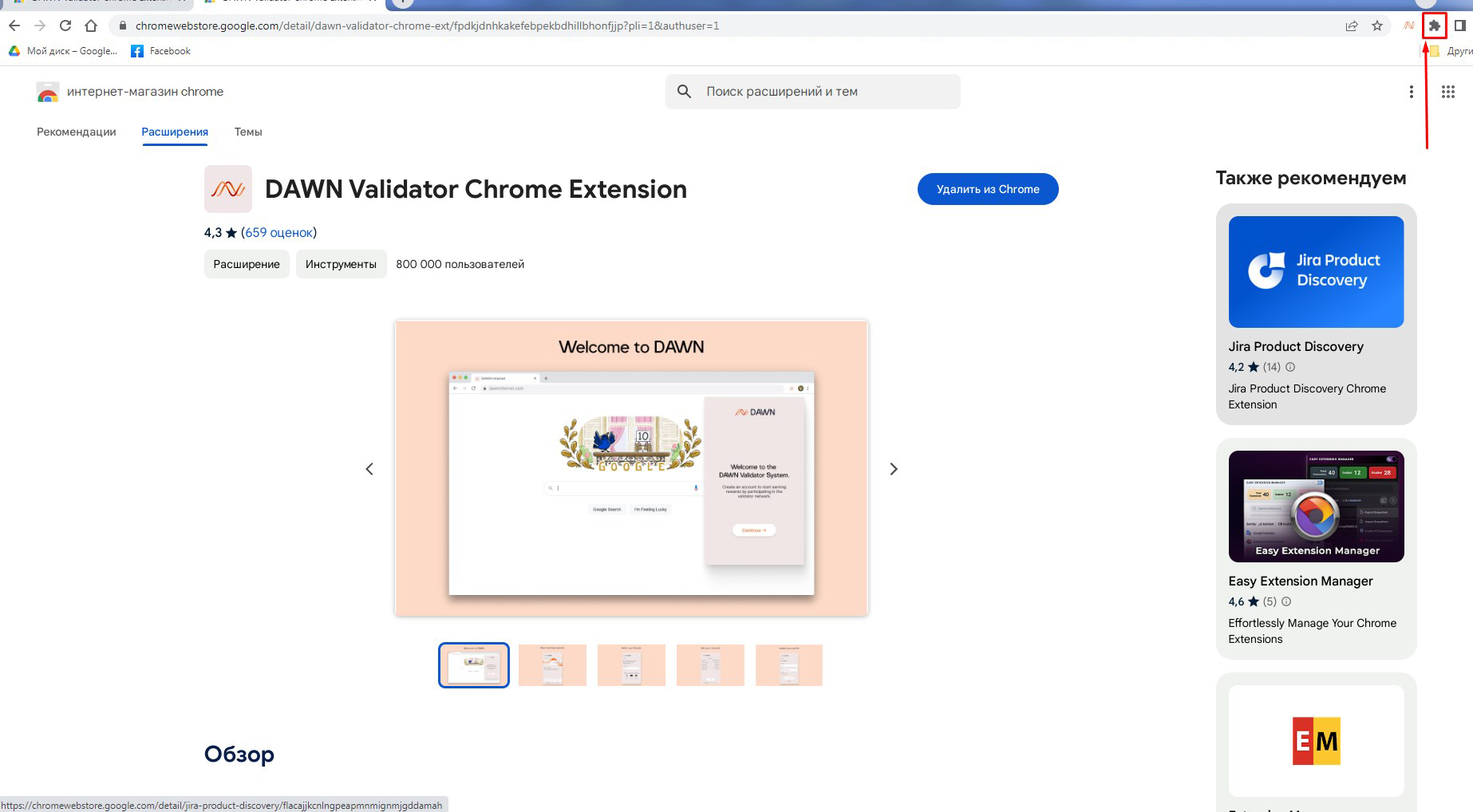Open the Easy Extension Manager card image

click(1316, 507)
